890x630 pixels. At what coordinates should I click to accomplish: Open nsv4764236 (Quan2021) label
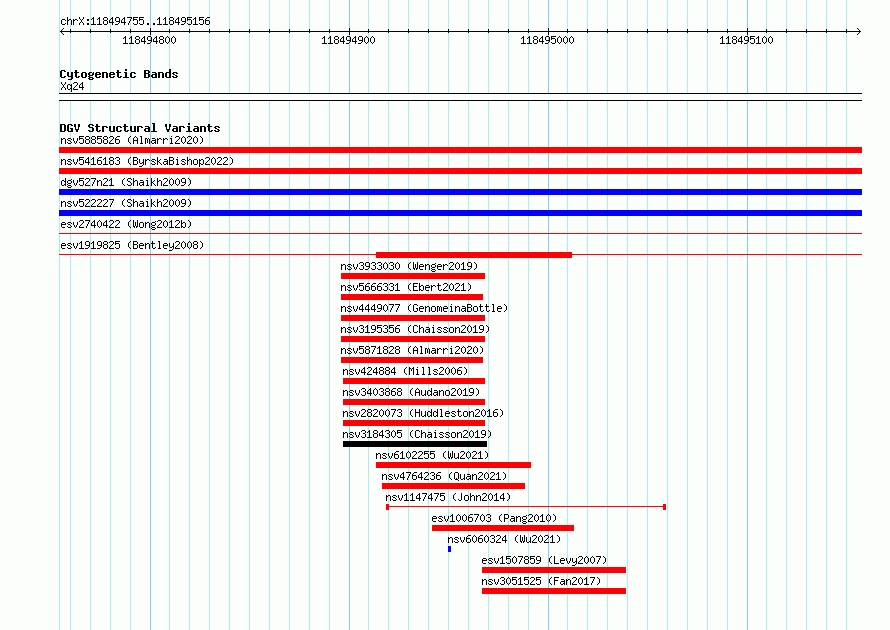(444, 476)
